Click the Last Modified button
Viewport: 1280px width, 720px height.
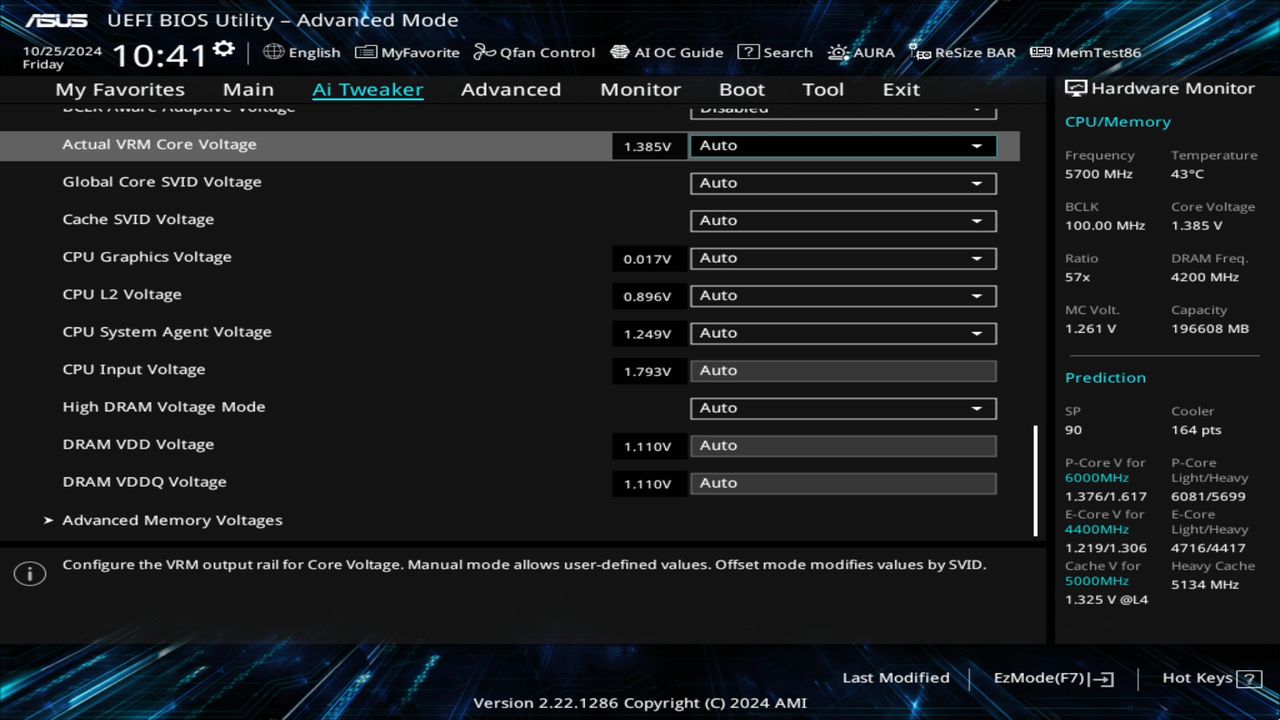[x=896, y=678]
